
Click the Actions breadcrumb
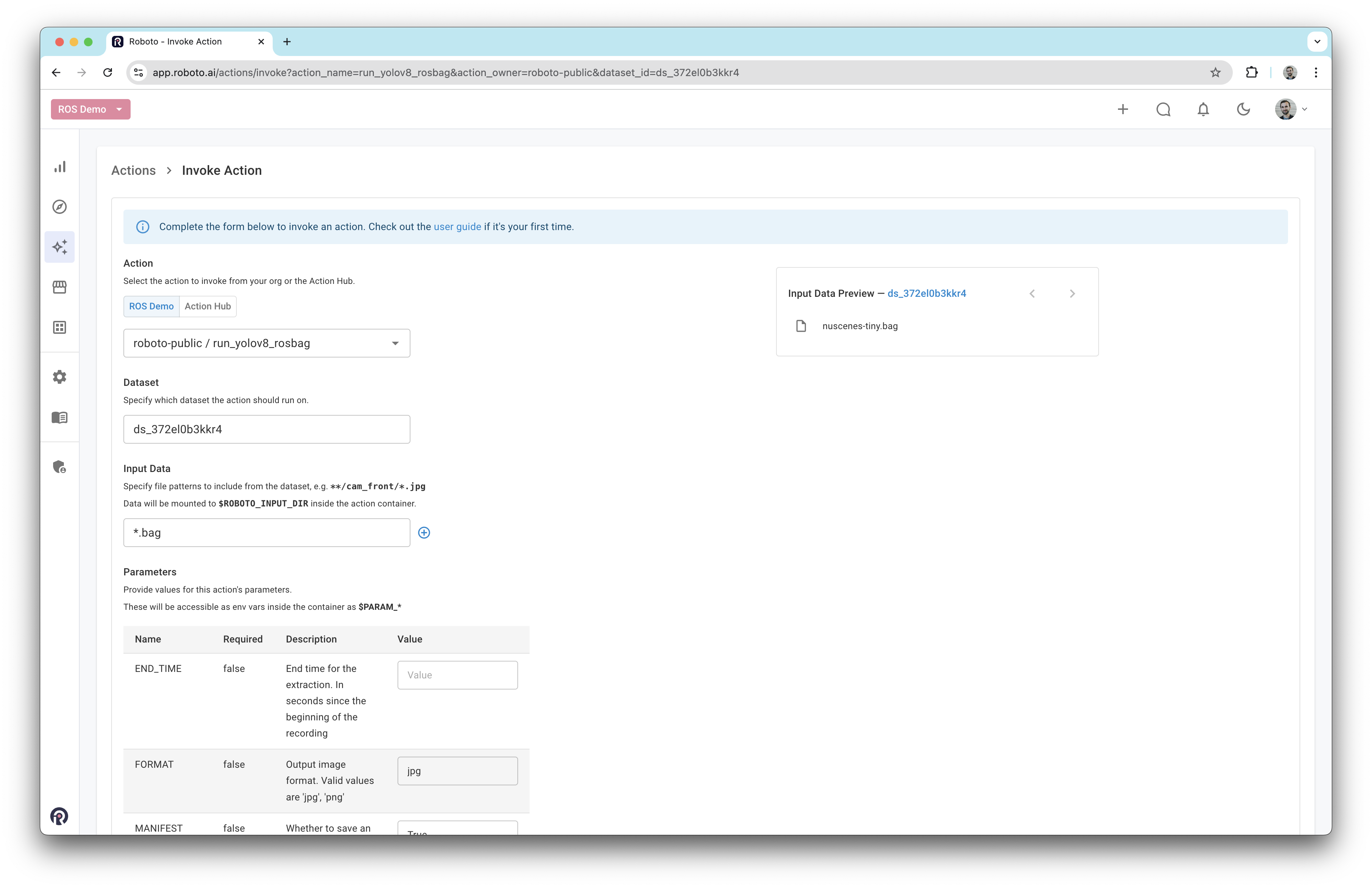click(x=133, y=171)
